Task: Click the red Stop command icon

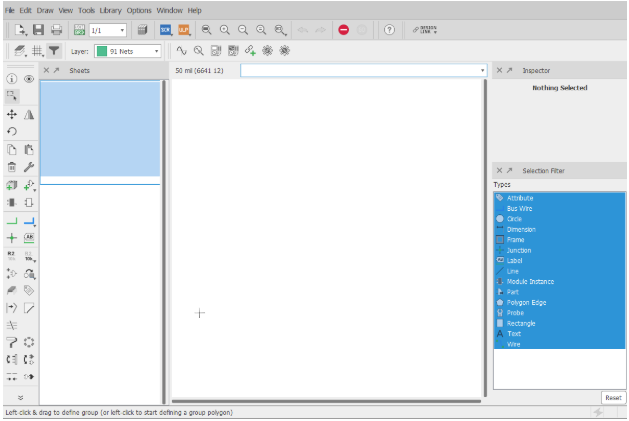Action: coord(343,30)
